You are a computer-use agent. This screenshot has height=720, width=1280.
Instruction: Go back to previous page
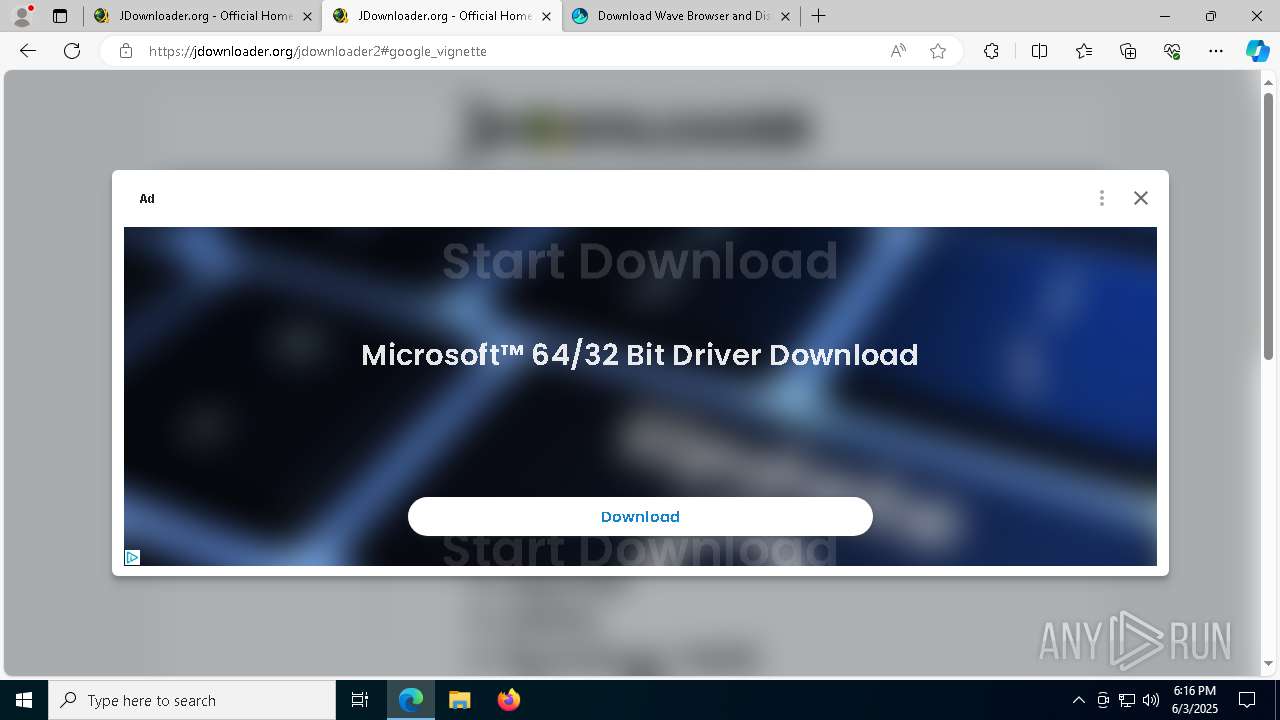coord(28,51)
